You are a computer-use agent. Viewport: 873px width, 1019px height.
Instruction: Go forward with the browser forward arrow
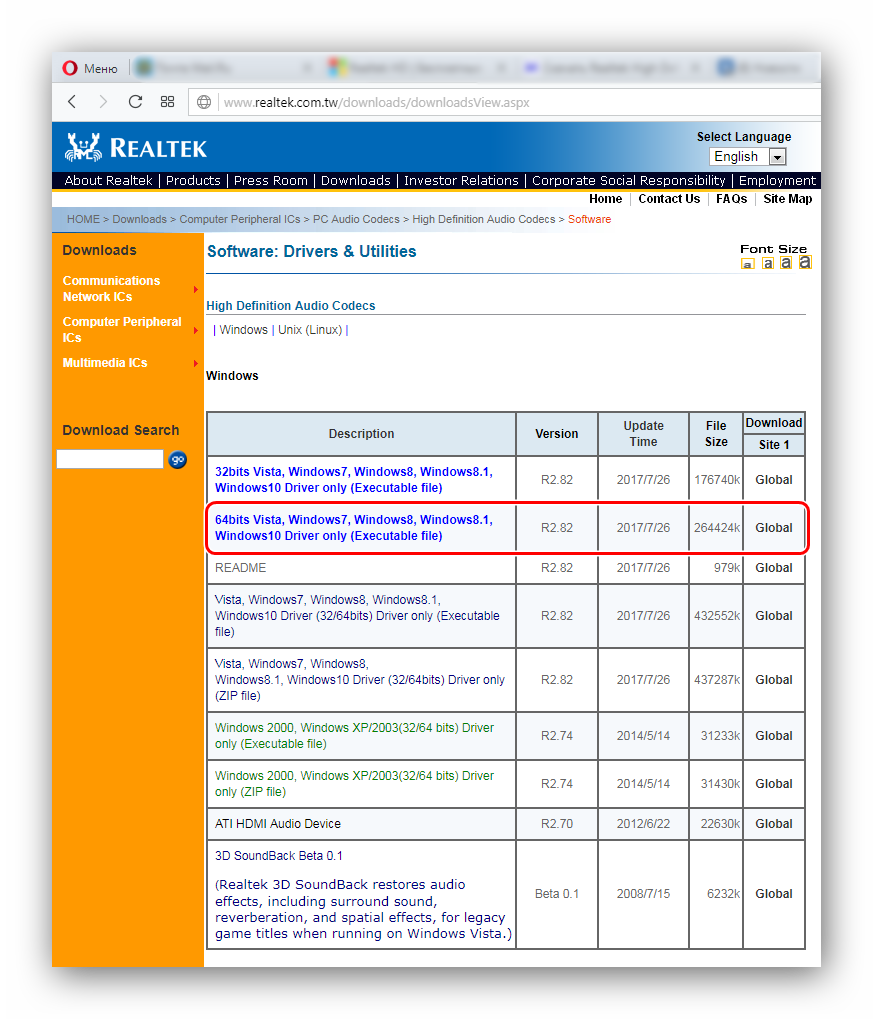coord(103,102)
